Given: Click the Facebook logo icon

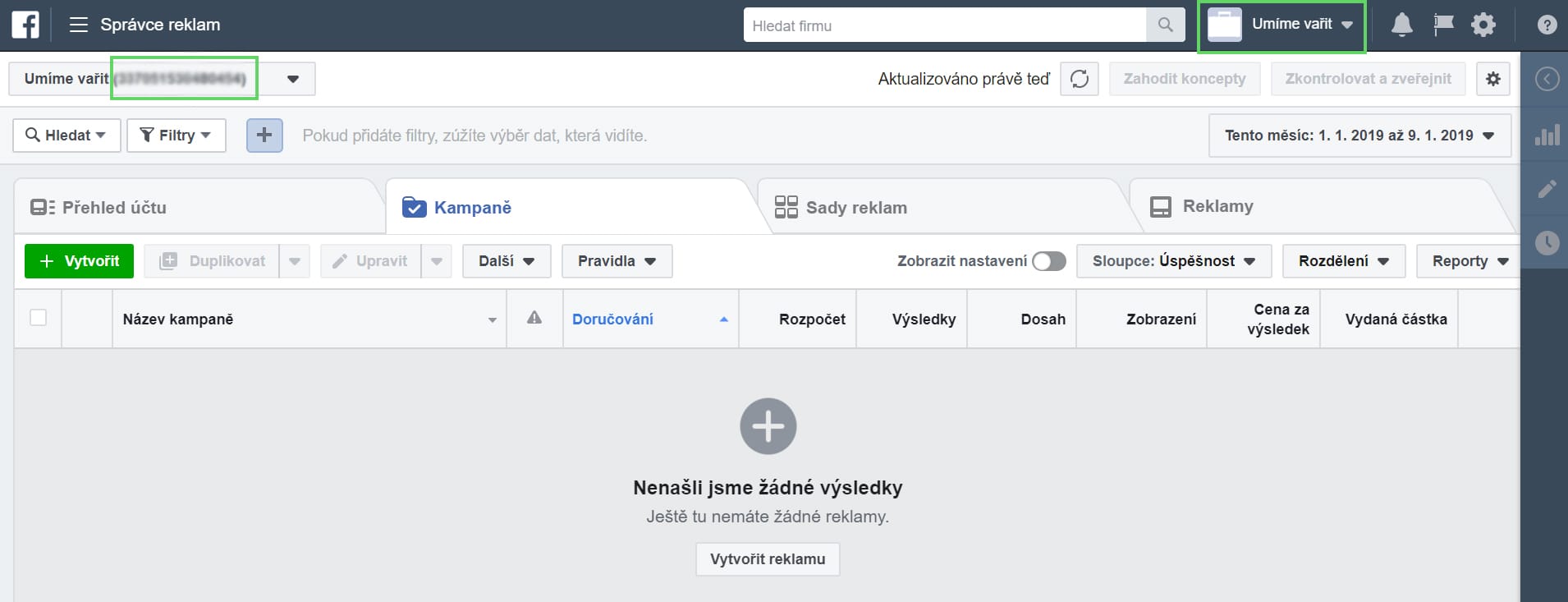Looking at the screenshot, I should [25, 25].
